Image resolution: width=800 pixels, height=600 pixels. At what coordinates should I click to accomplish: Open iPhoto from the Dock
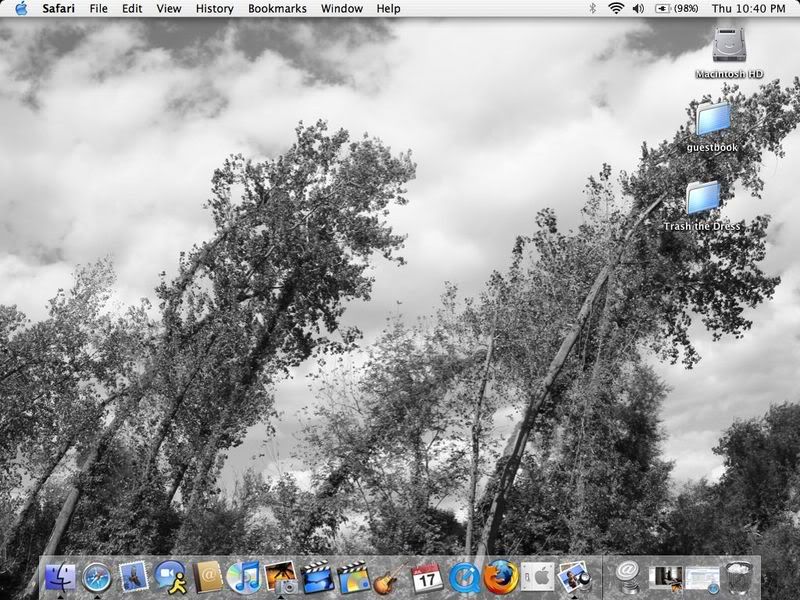[x=281, y=578]
